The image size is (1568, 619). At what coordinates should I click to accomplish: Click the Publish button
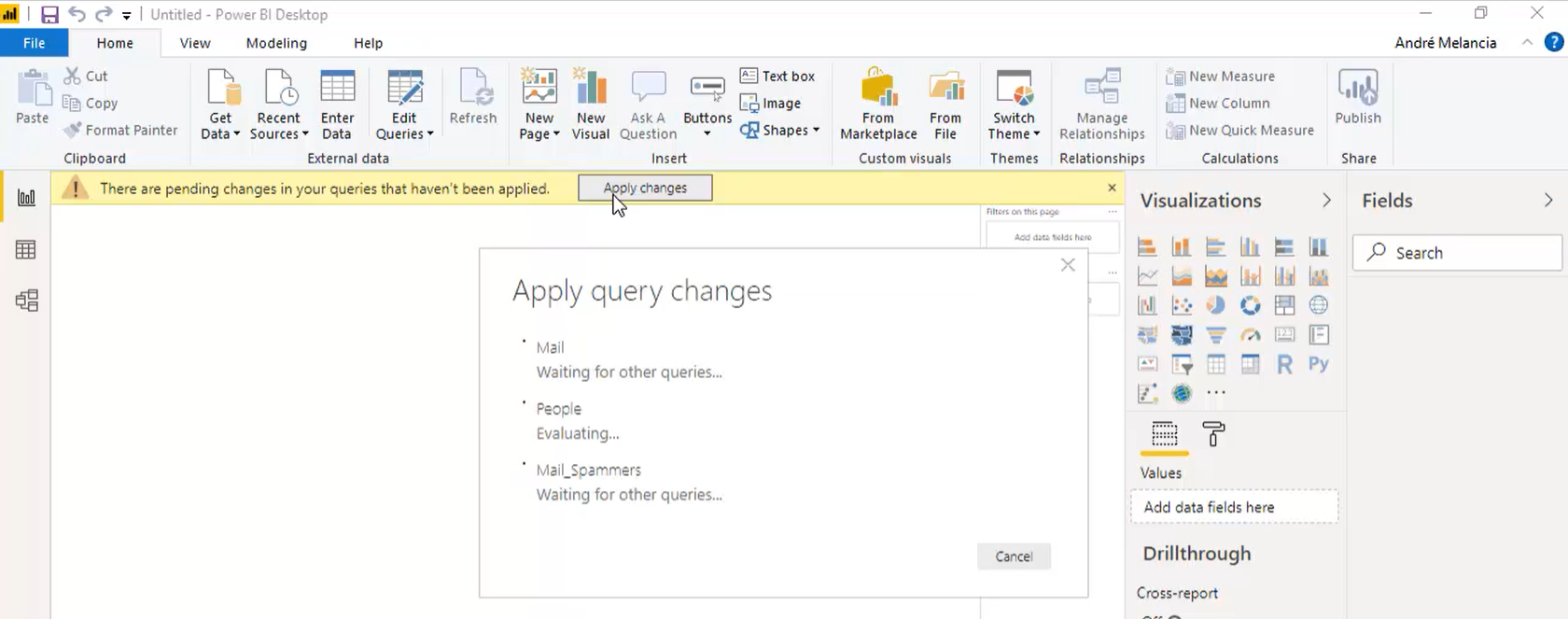coord(1358,97)
